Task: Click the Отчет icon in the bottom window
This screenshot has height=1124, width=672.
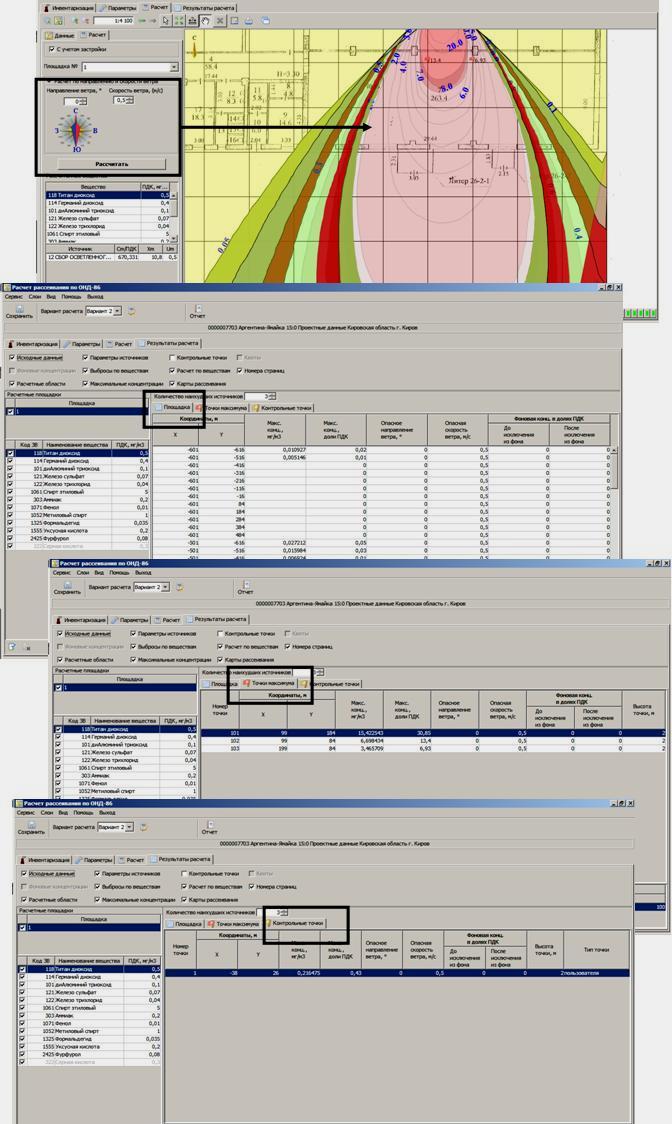Action: pyautogui.click(x=209, y=826)
